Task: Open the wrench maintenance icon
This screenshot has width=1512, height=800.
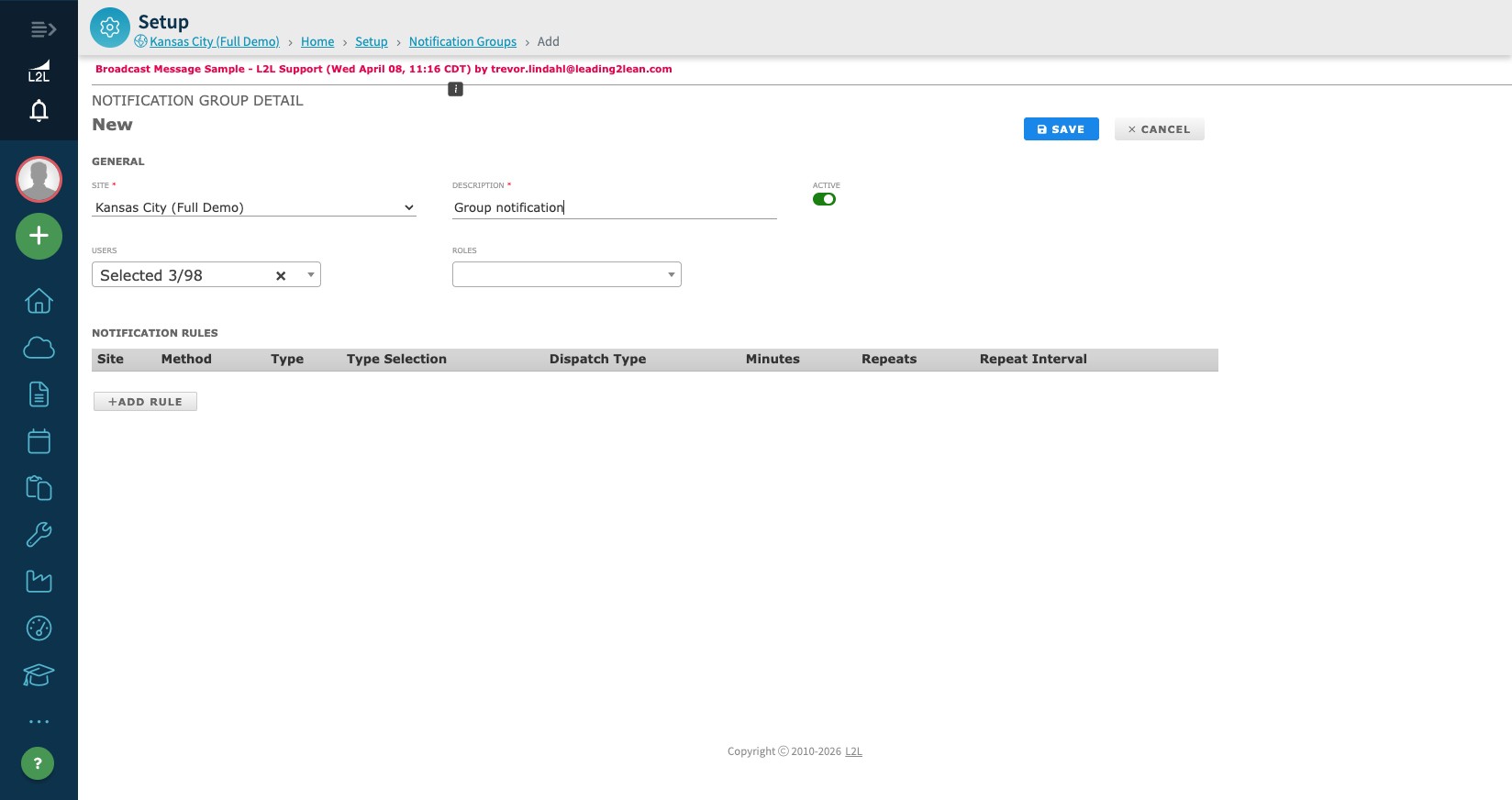Action: tap(39, 535)
